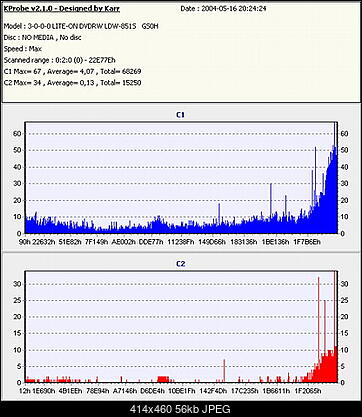
Task: Click the 142F4Dh x-axis label
Action: [213, 391]
